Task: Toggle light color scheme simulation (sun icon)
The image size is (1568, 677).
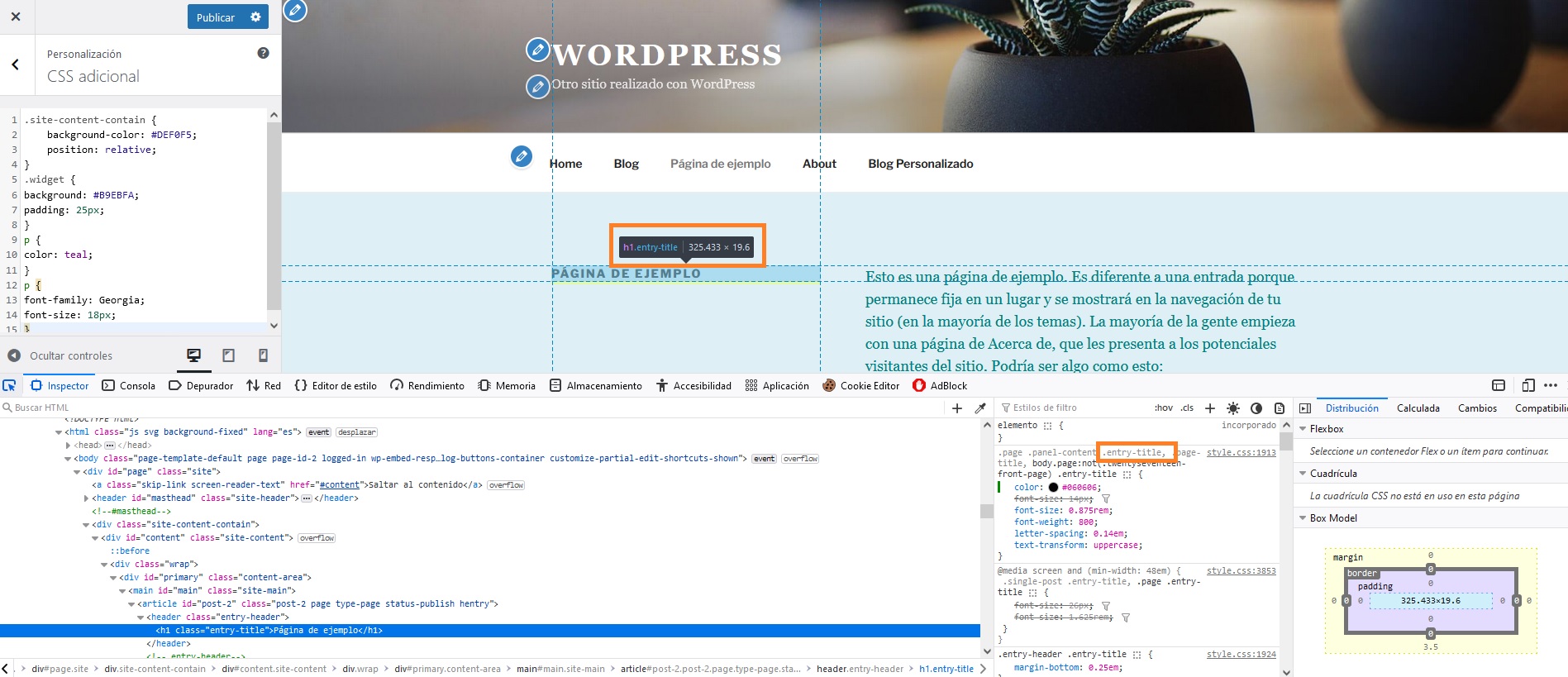Action: coord(1233,408)
